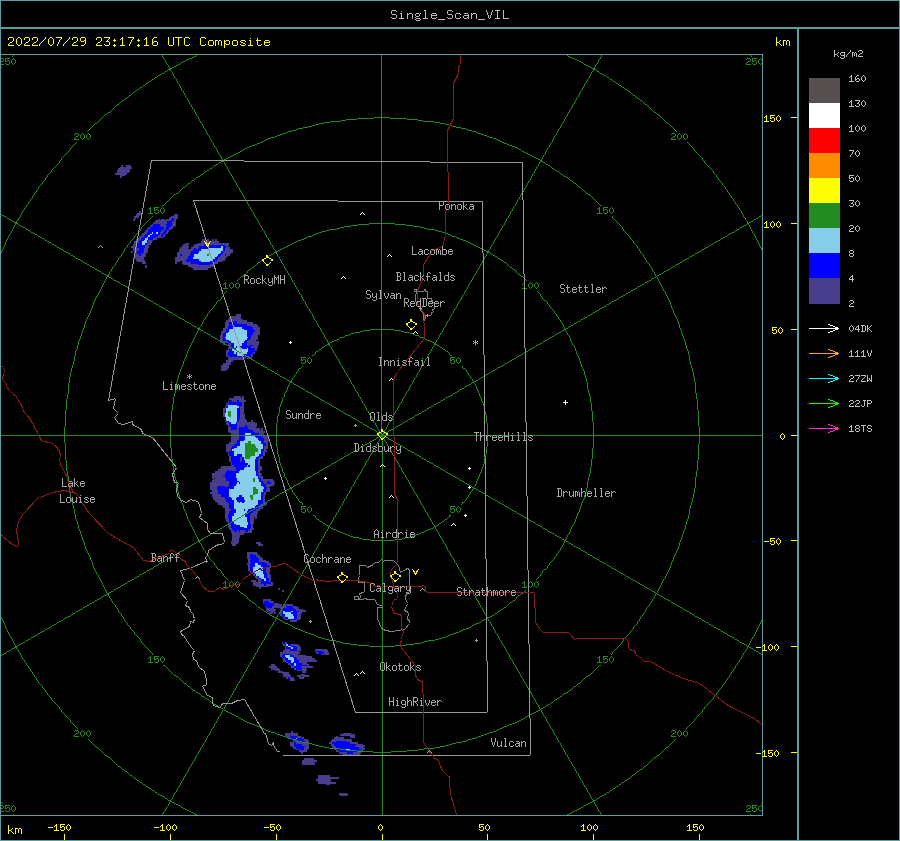Click the Limestone label
900x841 pixels.
189,386
